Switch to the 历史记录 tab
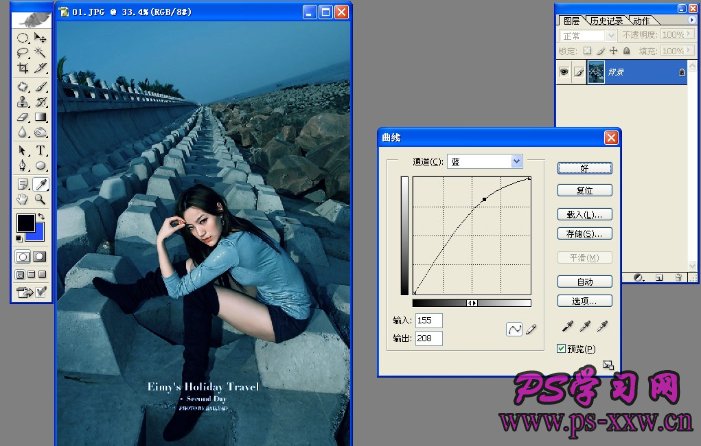The width and height of the screenshot is (701, 446). click(606, 21)
